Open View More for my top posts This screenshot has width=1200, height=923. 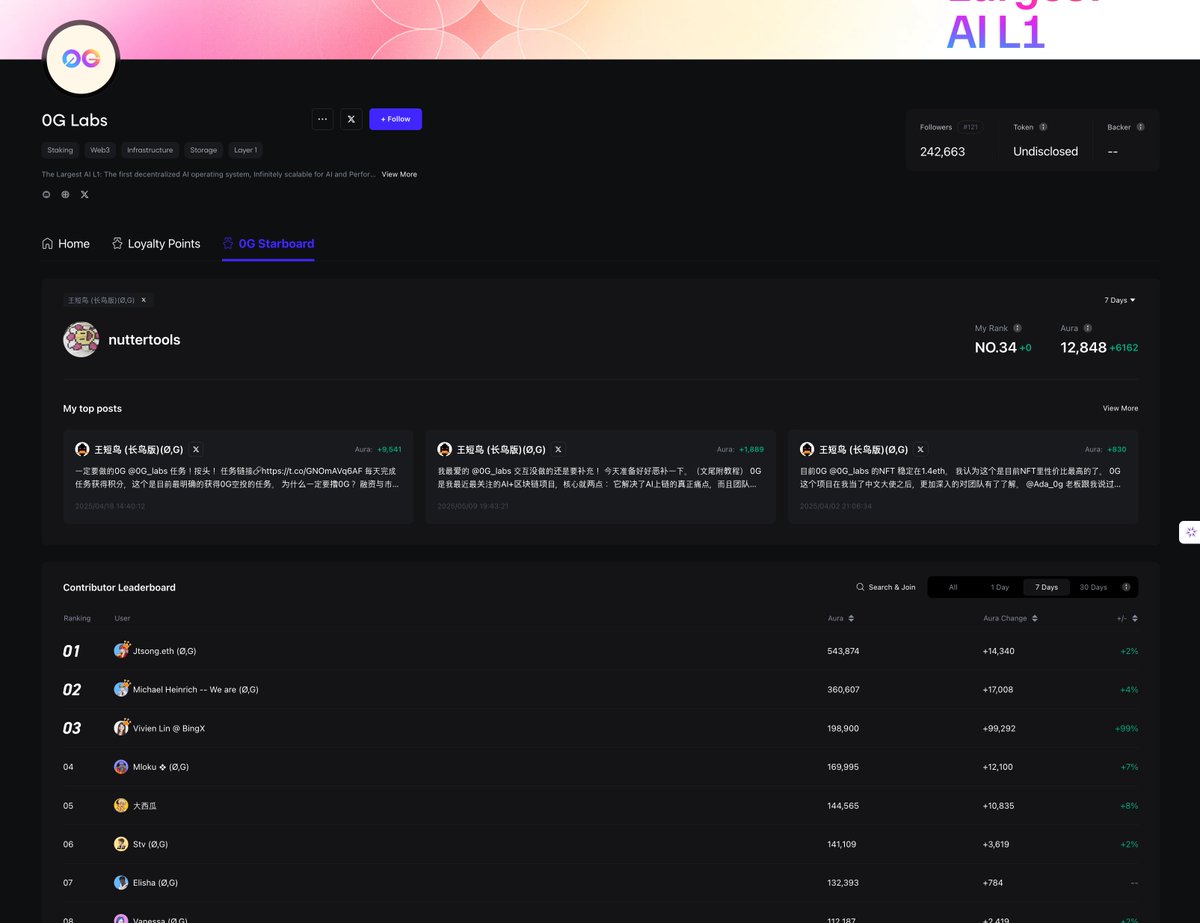(x=1120, y=408)
